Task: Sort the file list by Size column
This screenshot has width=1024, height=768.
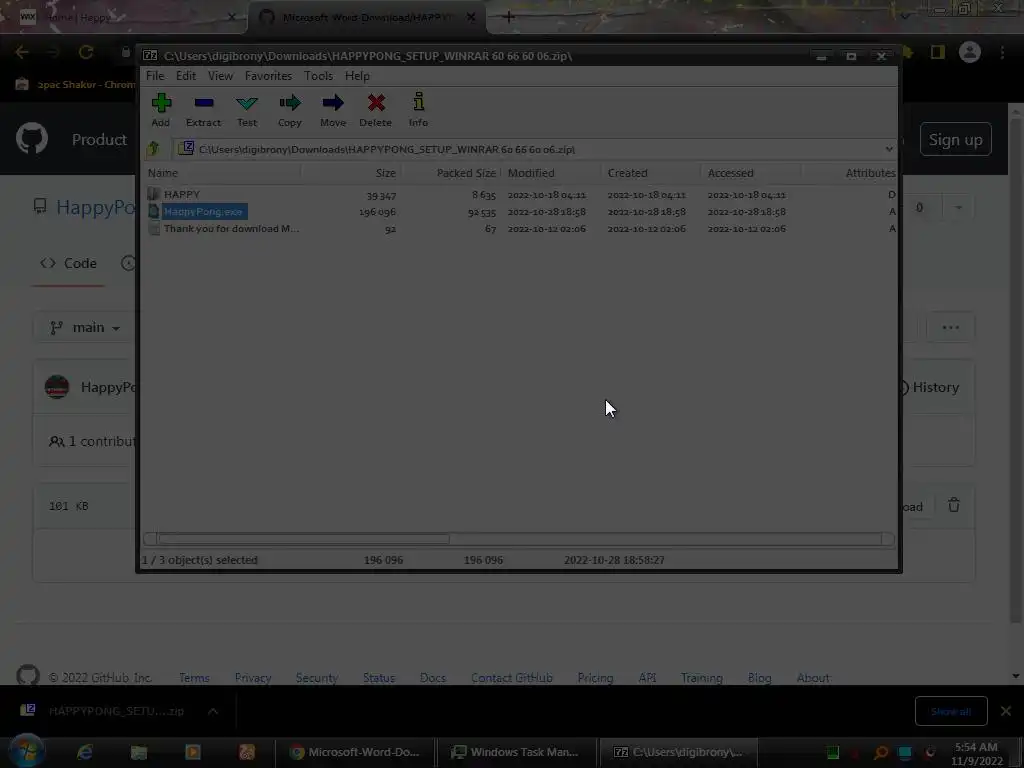Action: tap(351, 173)
